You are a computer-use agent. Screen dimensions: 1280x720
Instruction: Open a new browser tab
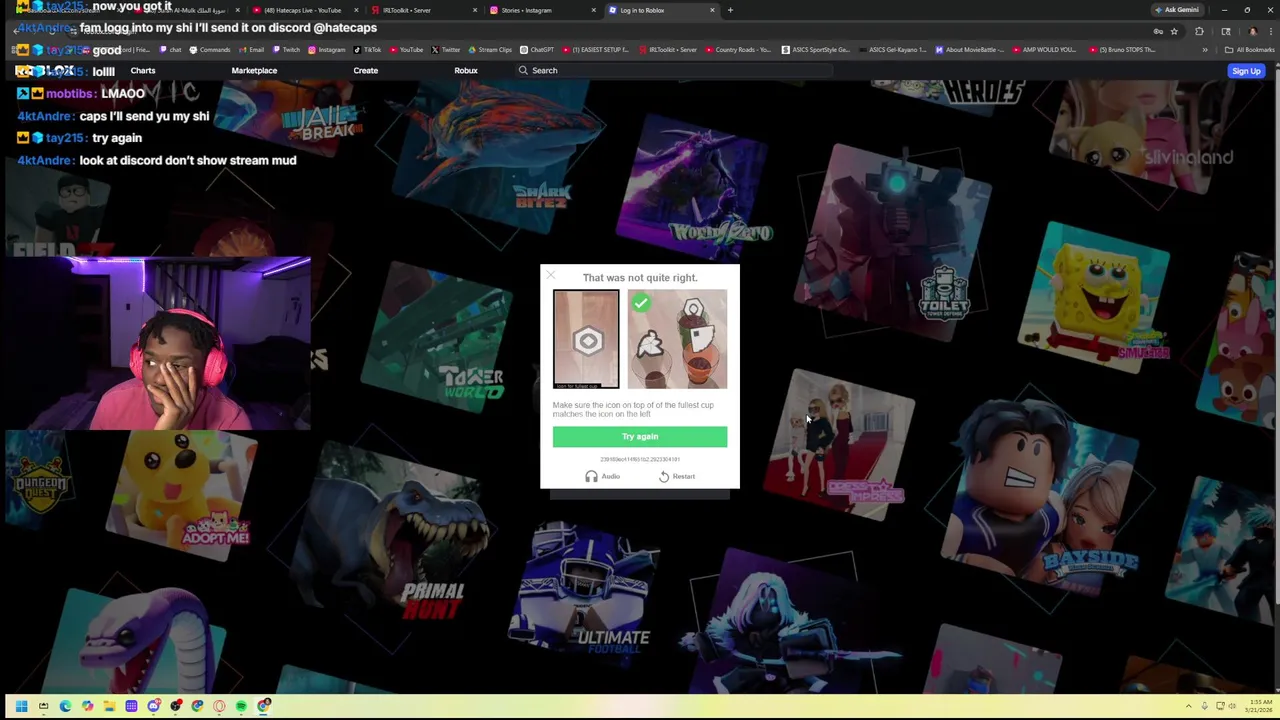(x=730, y=10)
